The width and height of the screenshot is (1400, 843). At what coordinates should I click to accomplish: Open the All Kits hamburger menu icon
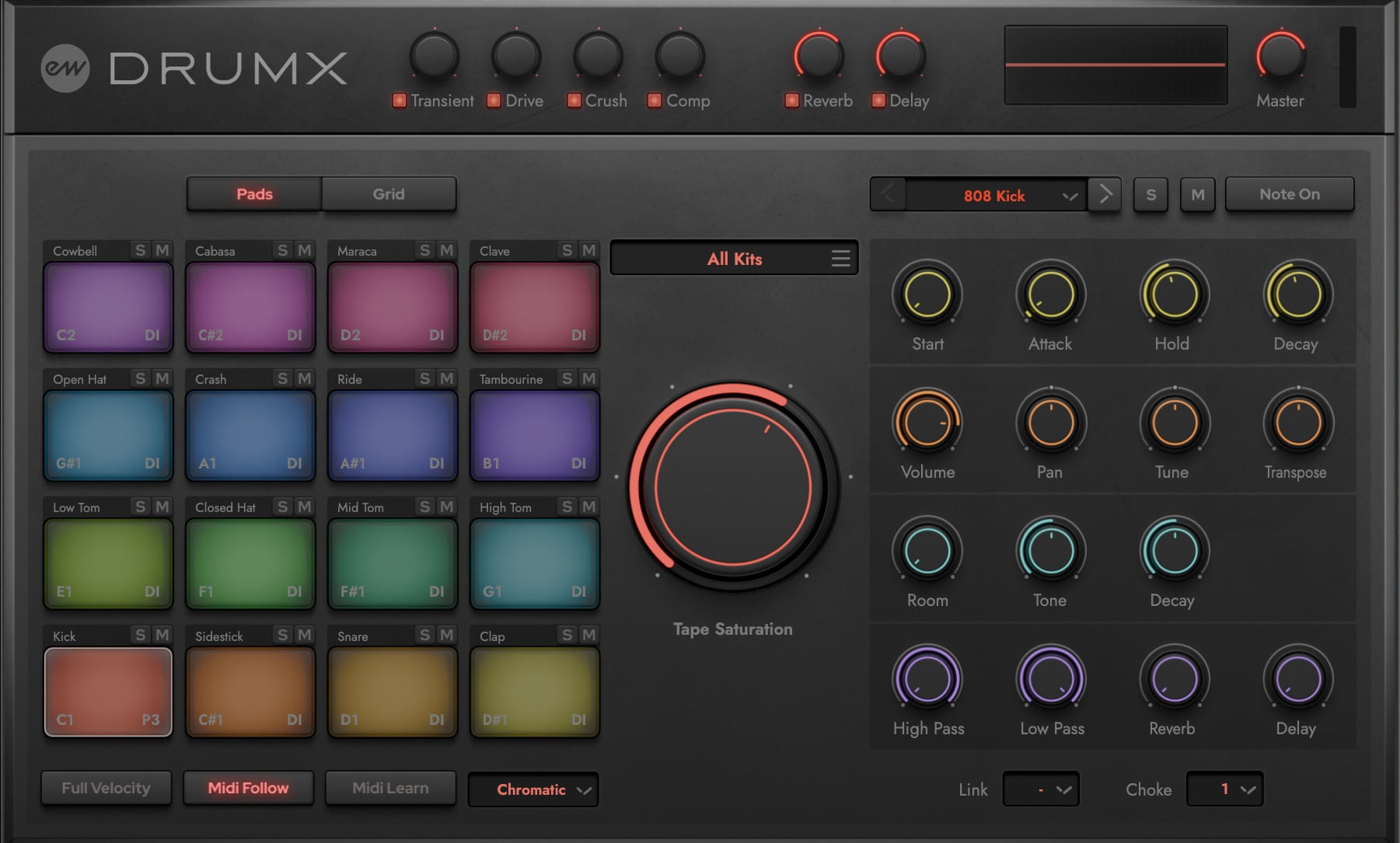840,259
